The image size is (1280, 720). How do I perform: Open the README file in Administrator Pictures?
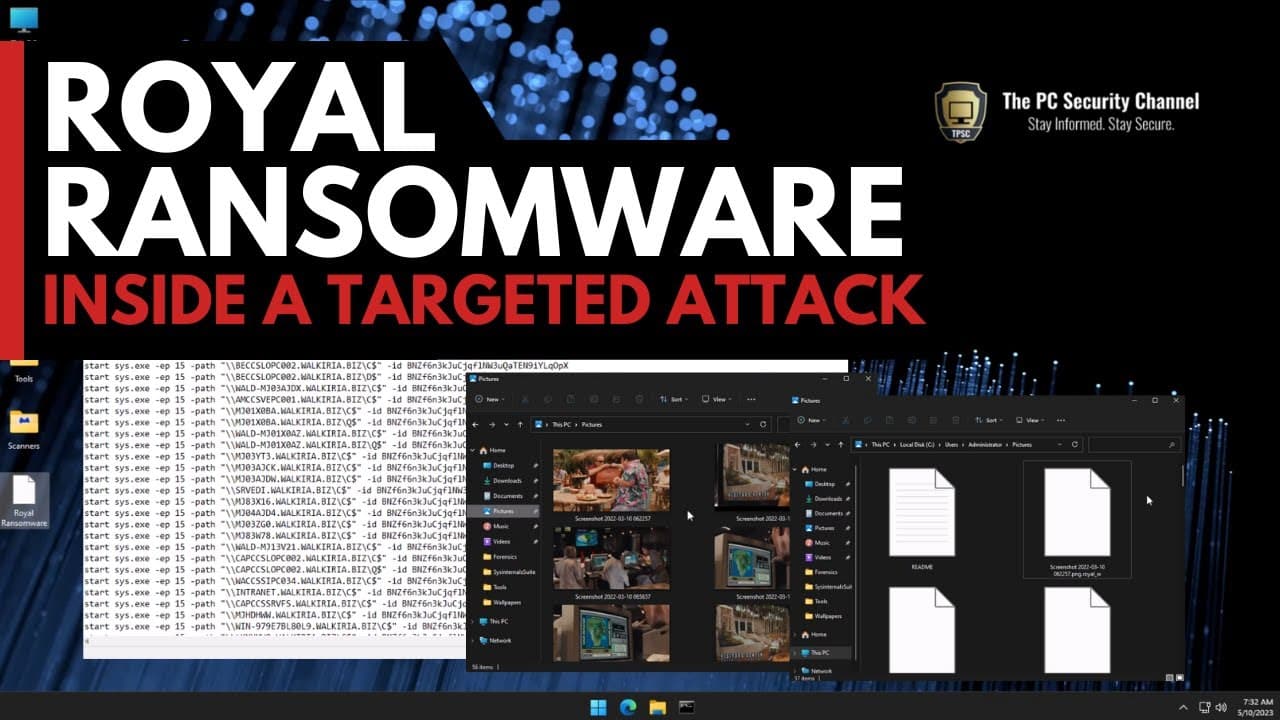922,519
